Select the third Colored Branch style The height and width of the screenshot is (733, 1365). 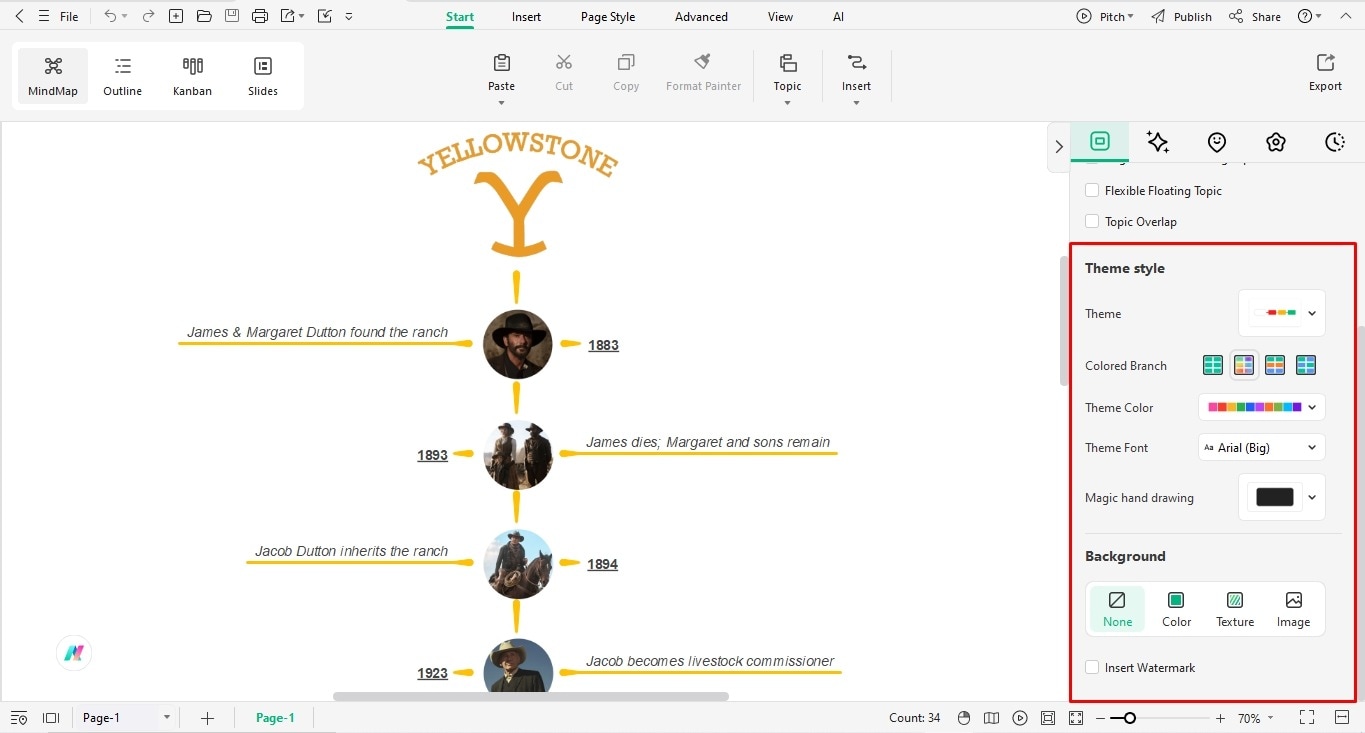1275,365
